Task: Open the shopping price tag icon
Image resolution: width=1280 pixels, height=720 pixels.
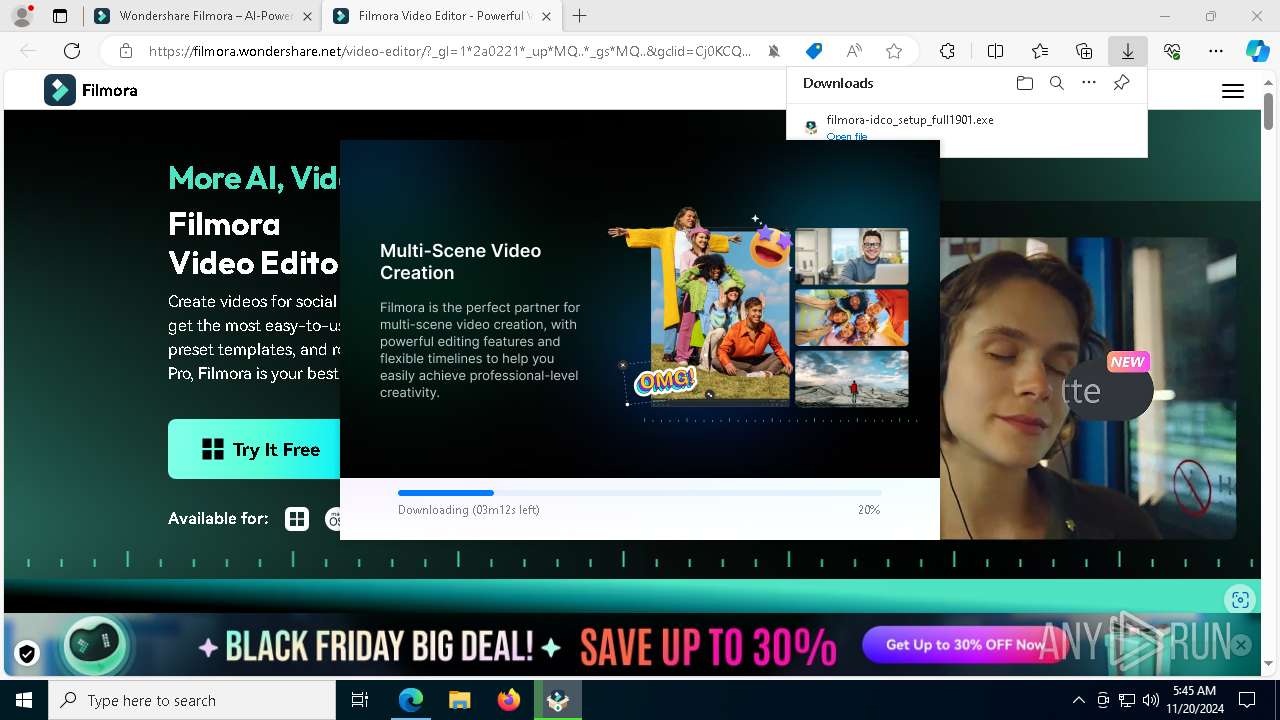Action: point(814,51)
